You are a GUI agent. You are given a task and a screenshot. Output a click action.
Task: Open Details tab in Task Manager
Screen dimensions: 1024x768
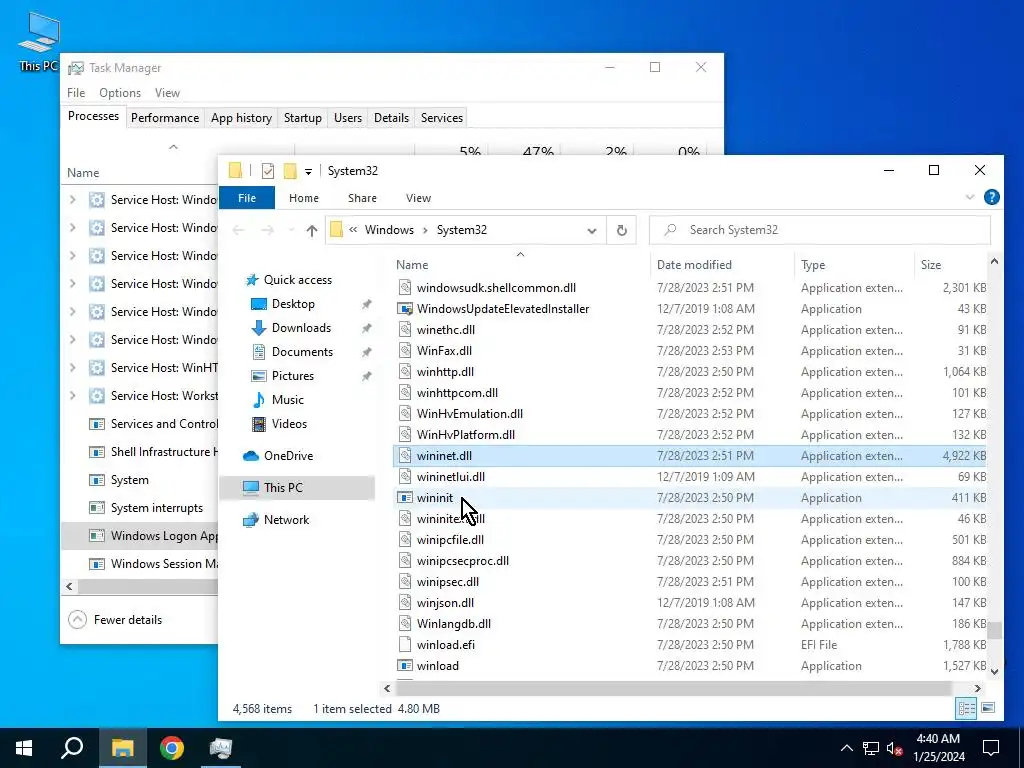coord(391,118)
